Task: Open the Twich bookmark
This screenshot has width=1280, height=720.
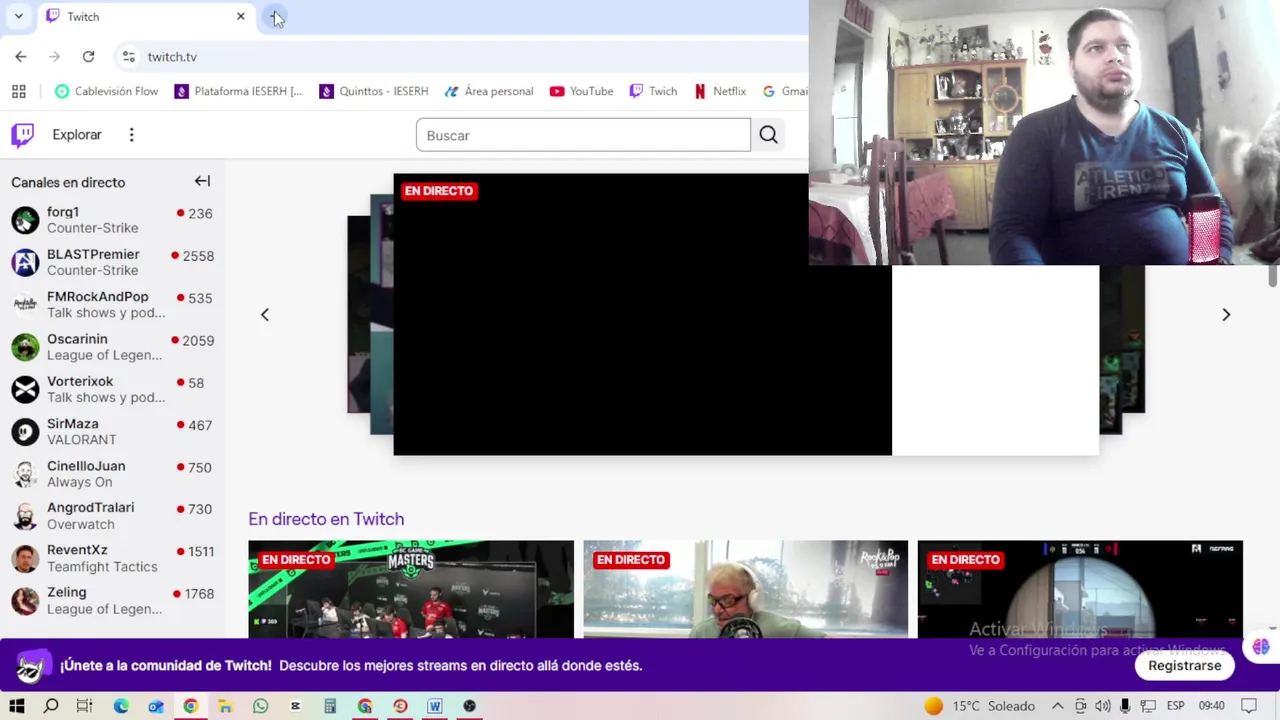Action: pyautogui.click(x=653, y=91)
